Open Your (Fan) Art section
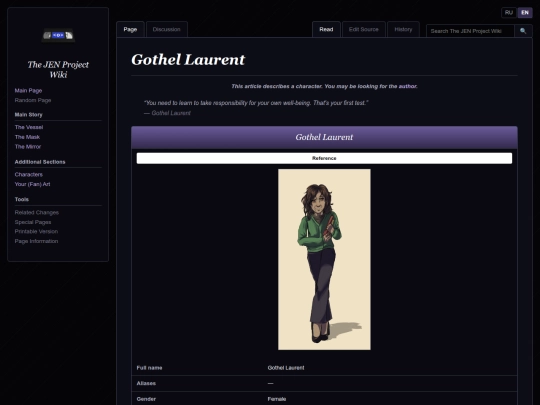 [x=32, y=184]
